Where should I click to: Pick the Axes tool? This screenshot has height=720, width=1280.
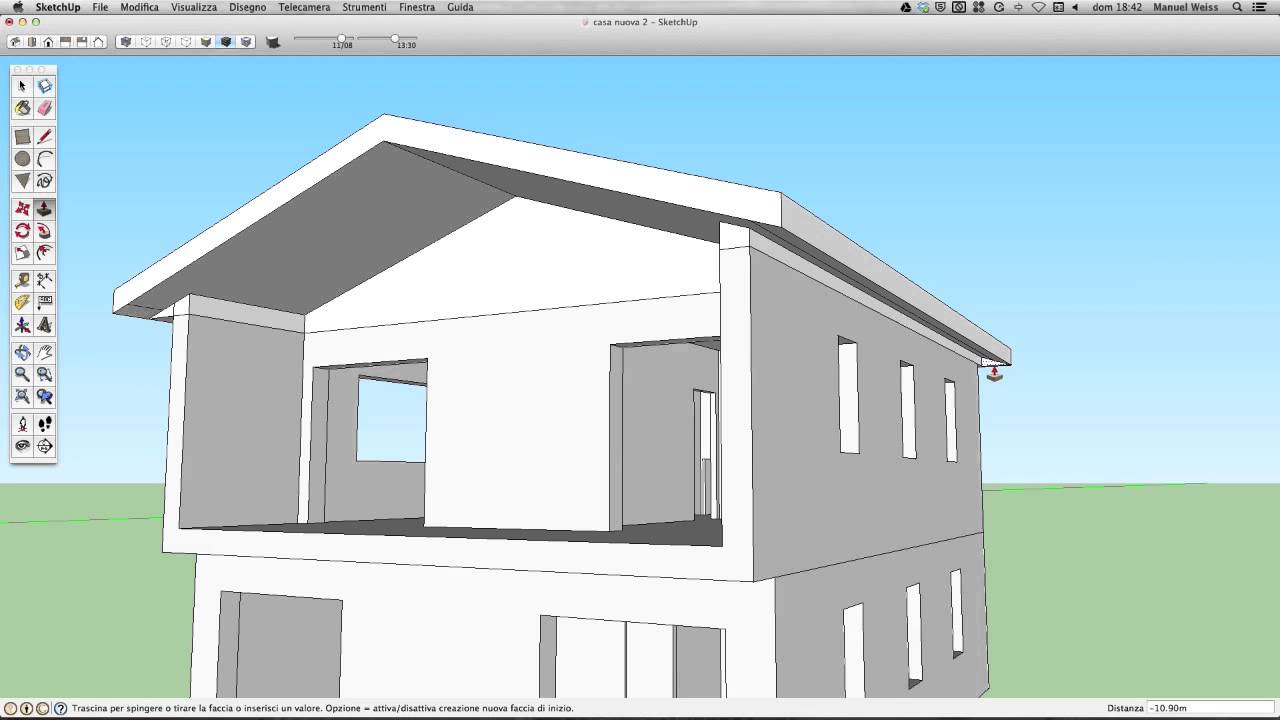pos(22,325)
